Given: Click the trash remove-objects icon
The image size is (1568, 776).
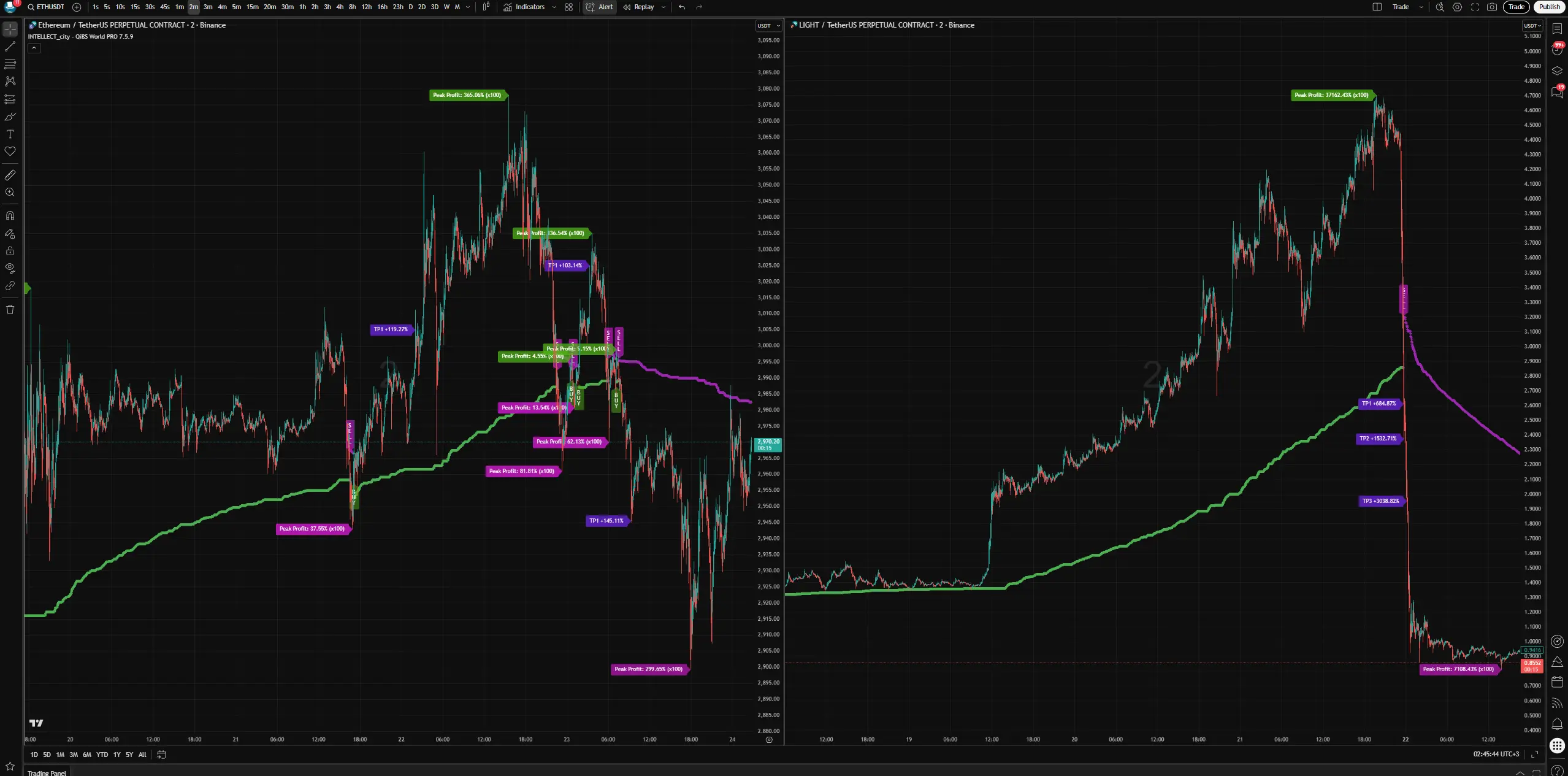Looking at the screenshot, I should coord(10,309).
